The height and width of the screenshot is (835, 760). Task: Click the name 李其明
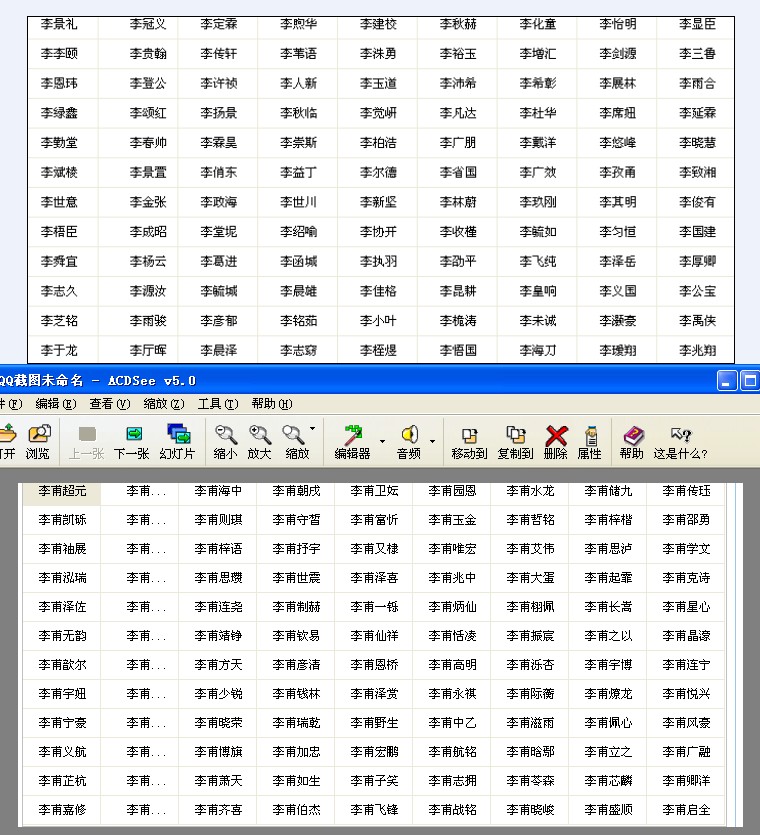tap(617, 202)
